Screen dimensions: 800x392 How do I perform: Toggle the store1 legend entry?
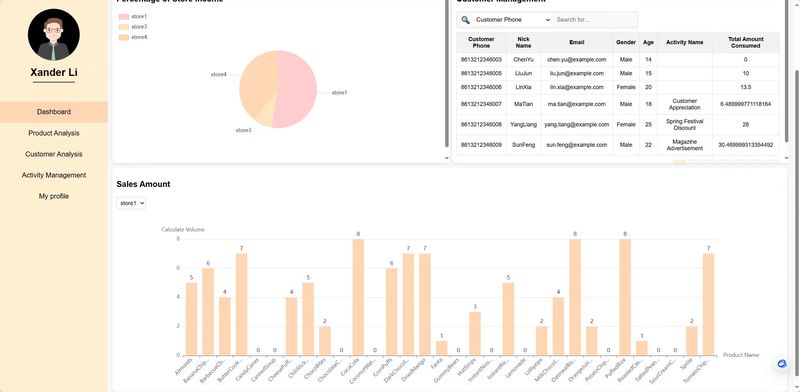tap(133, 17)
